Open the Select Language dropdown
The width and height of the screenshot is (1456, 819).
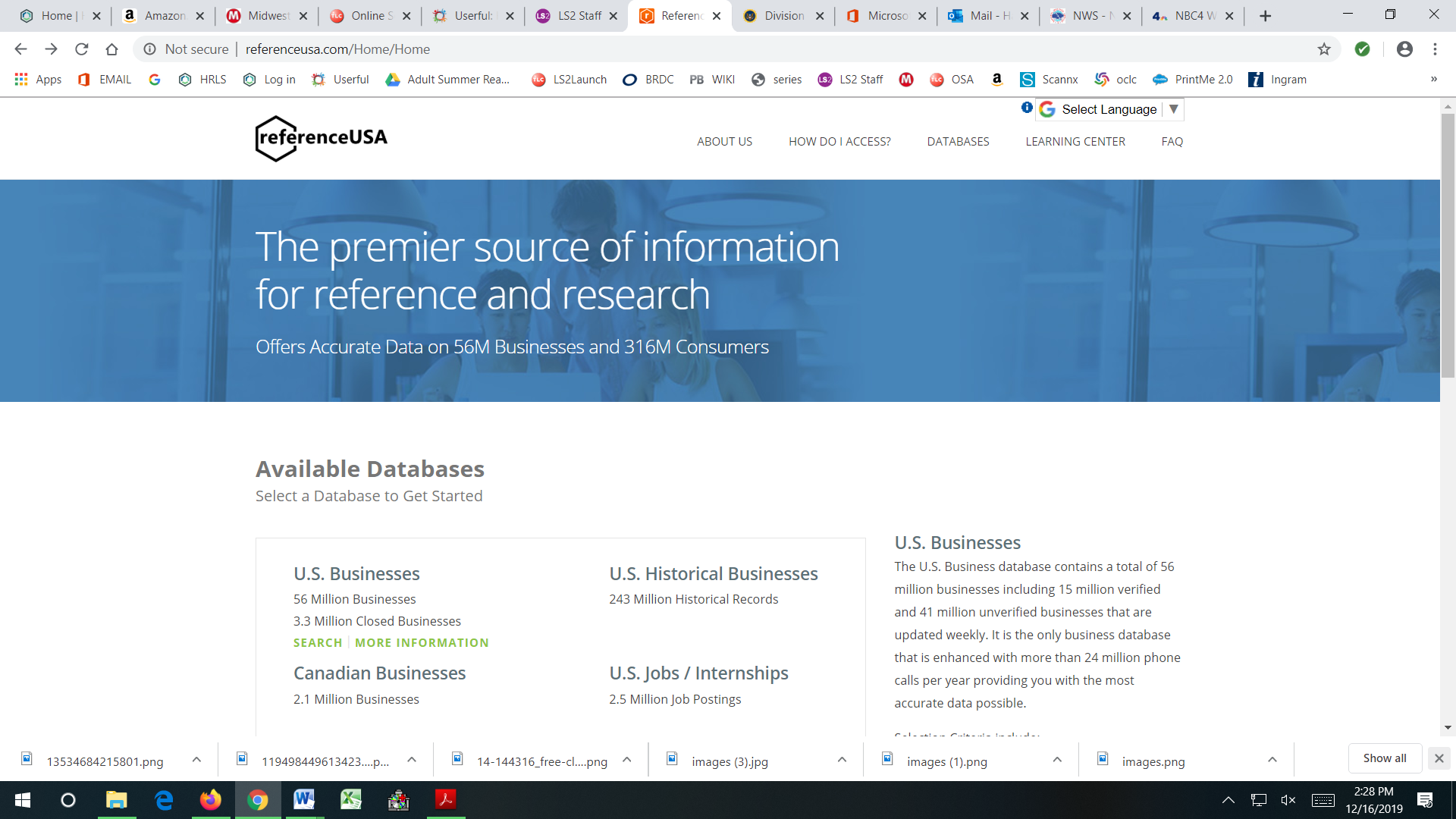click(x=1109, y=109)
